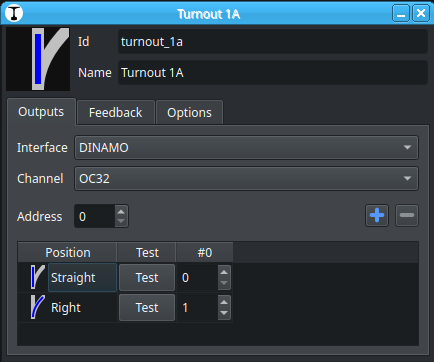The width and height of the screenshot is (434, 362).
Task: Increment the Straight row #0 output value
Action: (224, 272)
